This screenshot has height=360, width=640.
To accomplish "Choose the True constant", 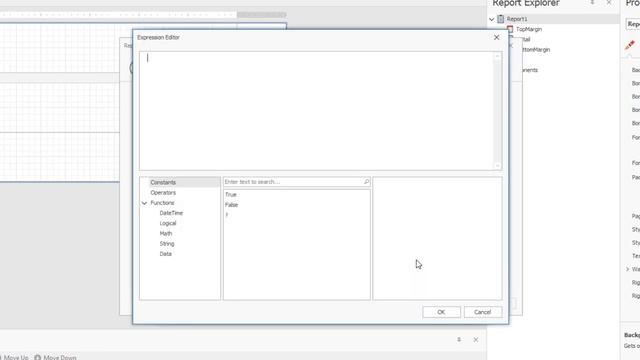I will click(231, 195).
